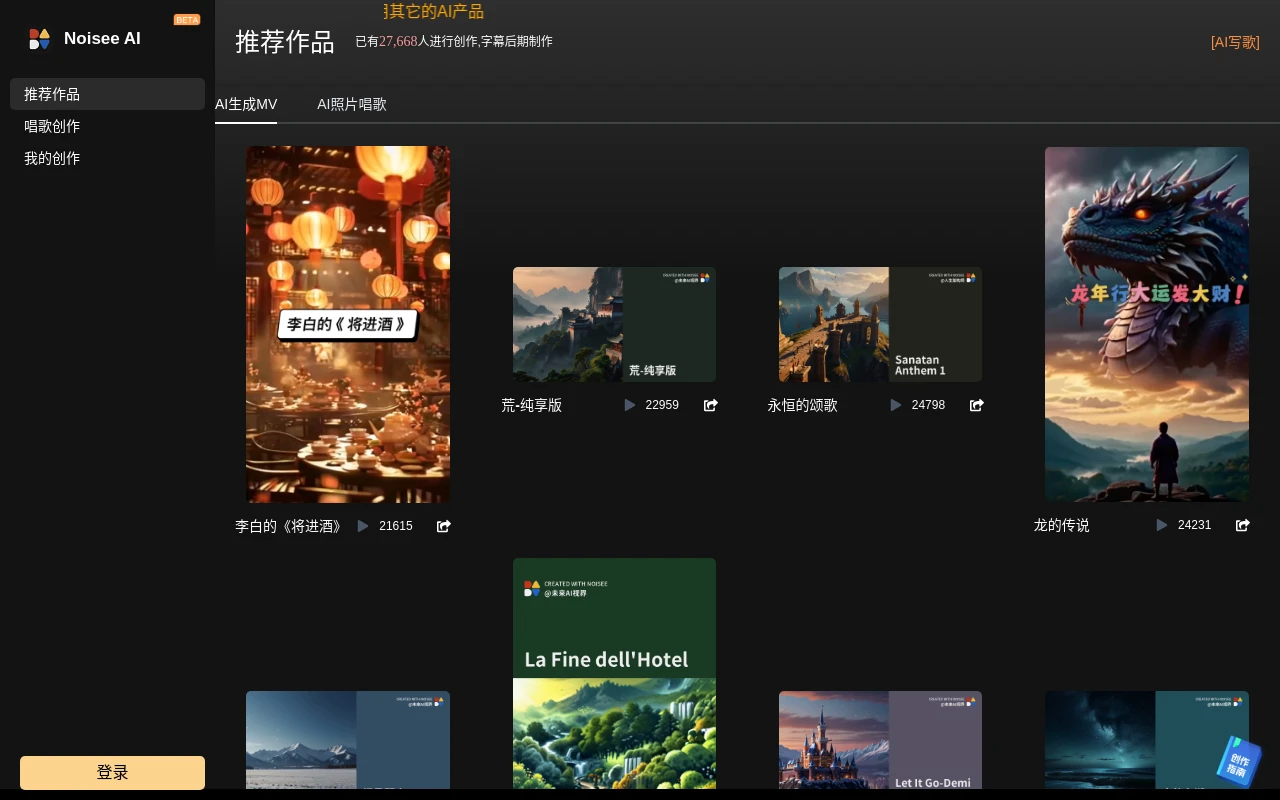This screenshot has height=800, width=1280.
Task: Click the 登录 login button
Action: point(112,772)
